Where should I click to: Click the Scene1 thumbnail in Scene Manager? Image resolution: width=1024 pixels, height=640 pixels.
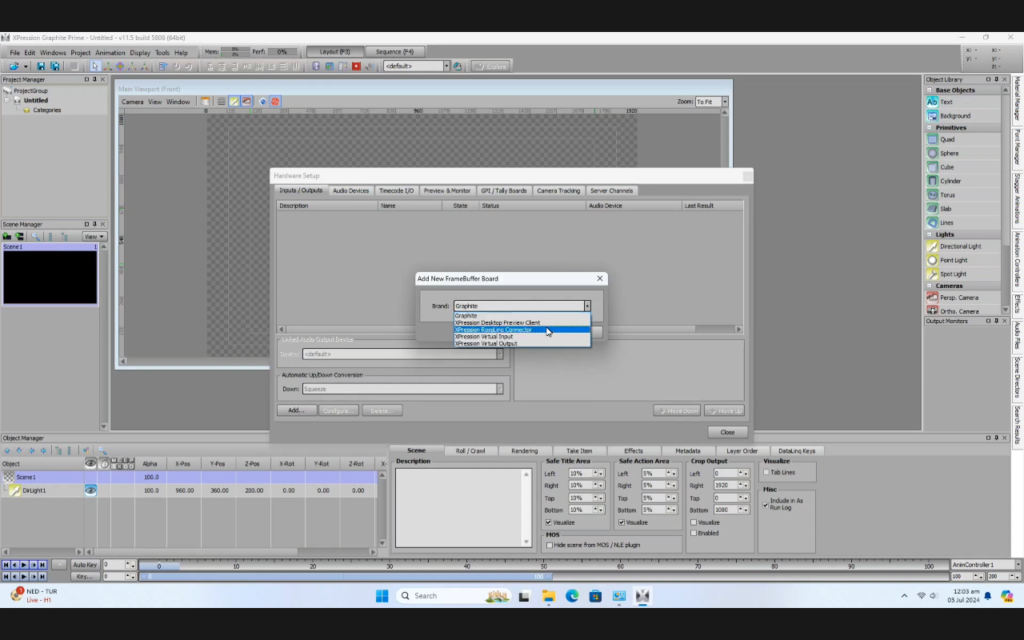(x=50, y=278)
